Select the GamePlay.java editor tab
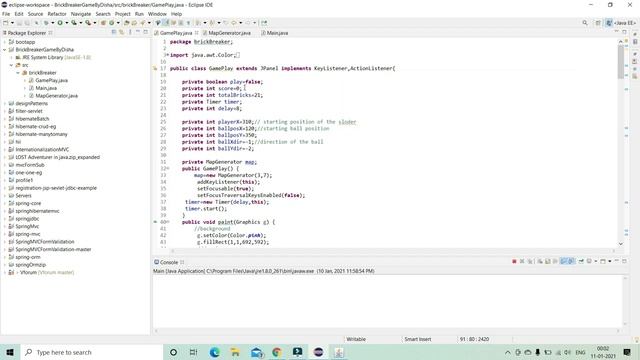640x360 pixels. [176, 33]
